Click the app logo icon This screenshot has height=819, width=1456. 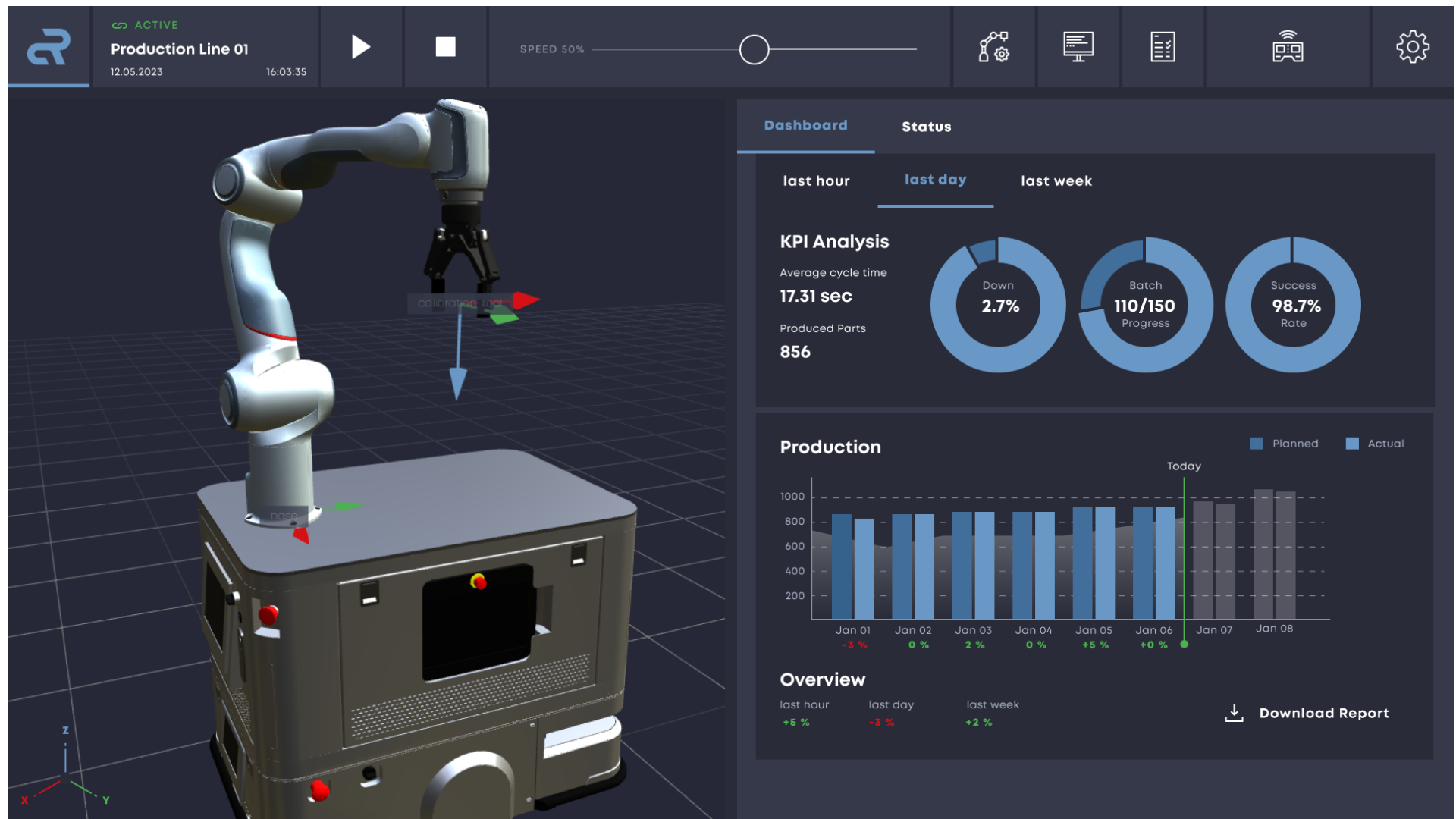(49, 47)
